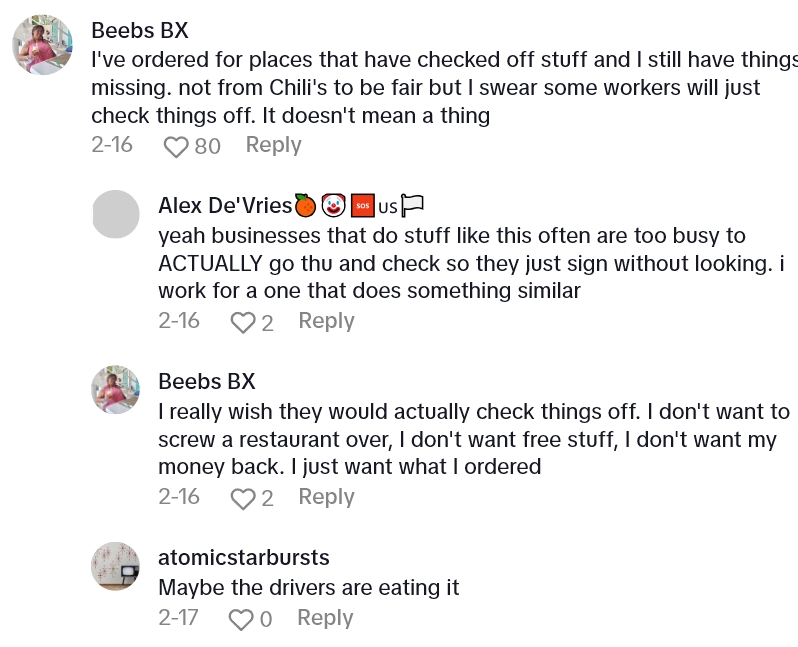Open Beebs BX's profile picture on the top comment
The image size is (798, 647).
point(42,46)
